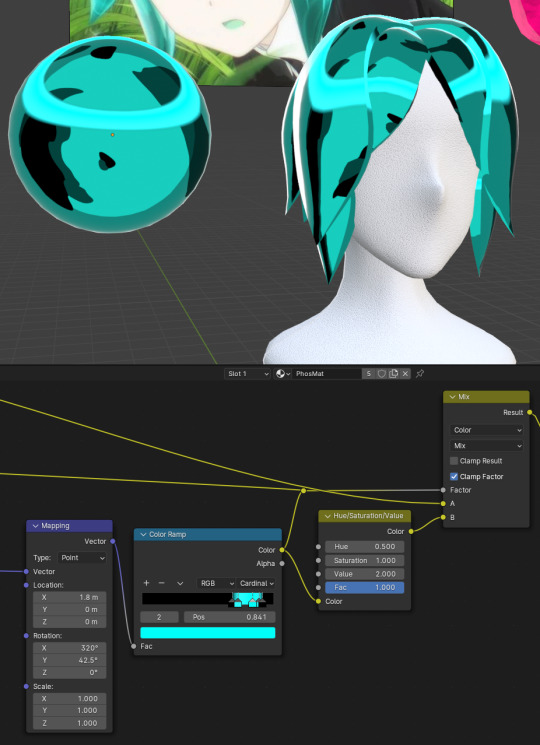The height and width of the screenshot is (745, 540).
Task: Click Rotation X field 320°
Action: click(69, 648)
